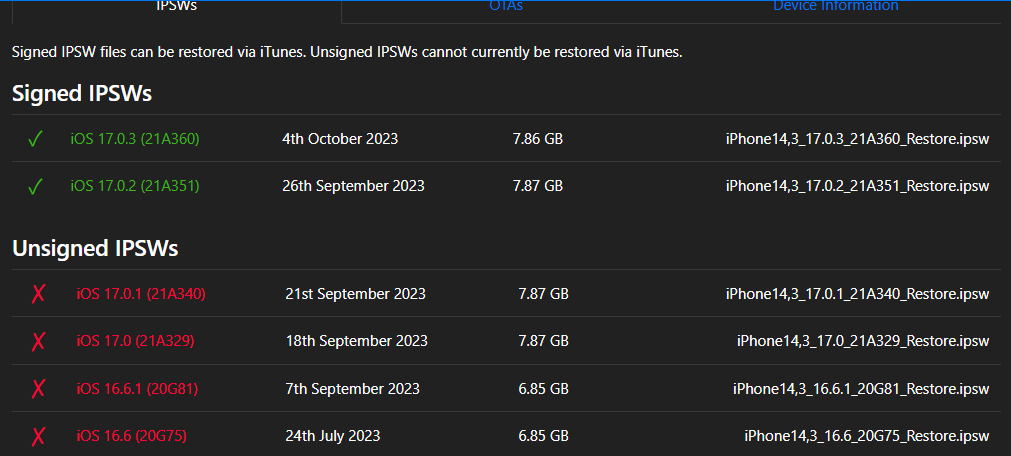Open the iOS 17.0 (21A329) link
The height and width of the screenshot is (456, 1011).
click(135, 341)
